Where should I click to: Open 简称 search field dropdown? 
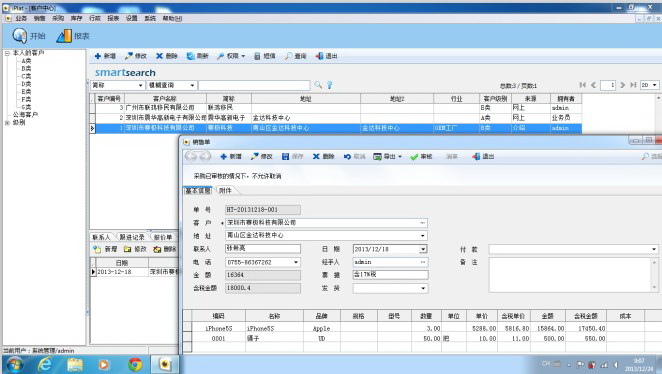click(x=141, y=85)
